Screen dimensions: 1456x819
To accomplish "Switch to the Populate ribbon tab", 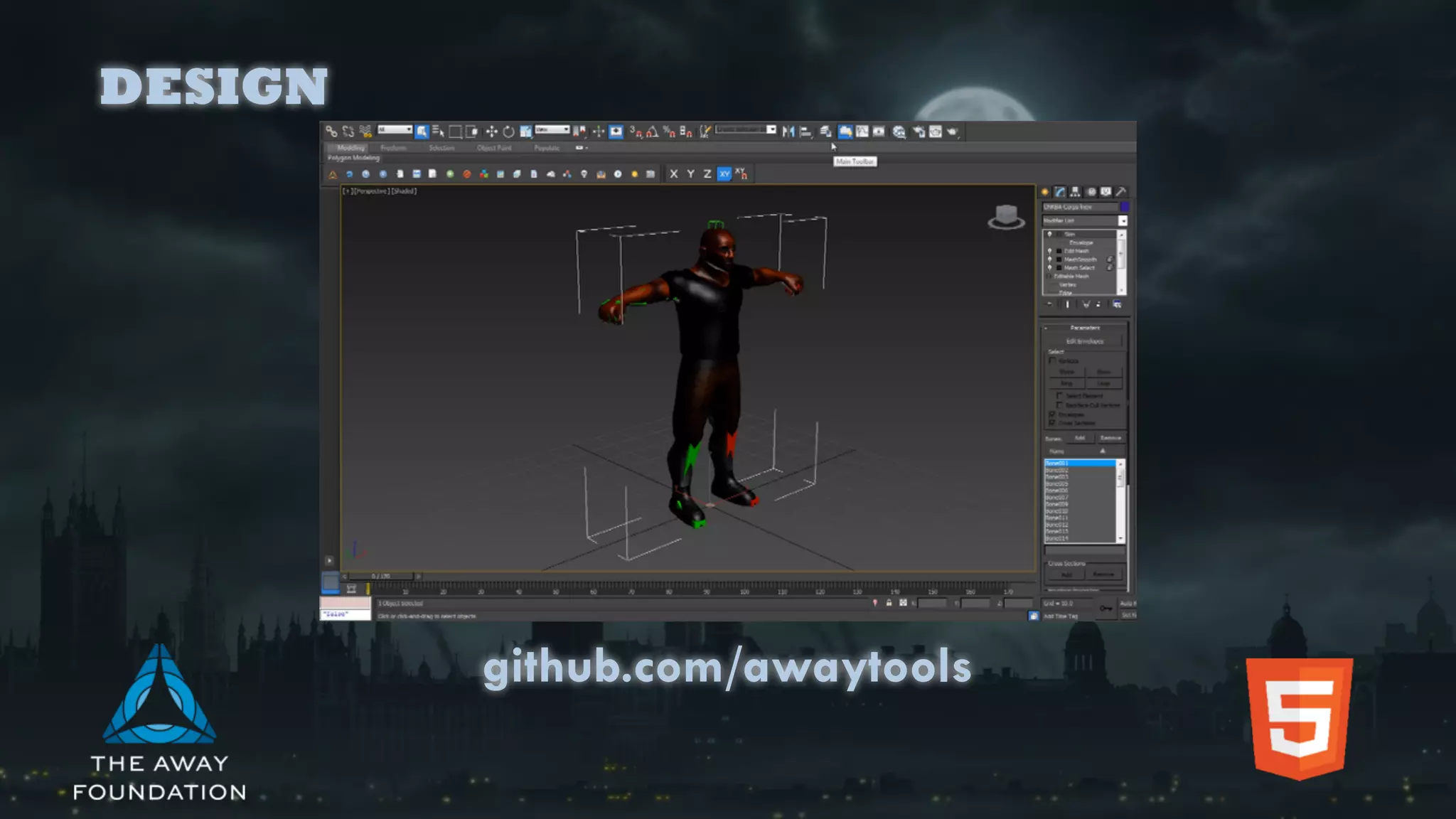I will tap(547, 148).
